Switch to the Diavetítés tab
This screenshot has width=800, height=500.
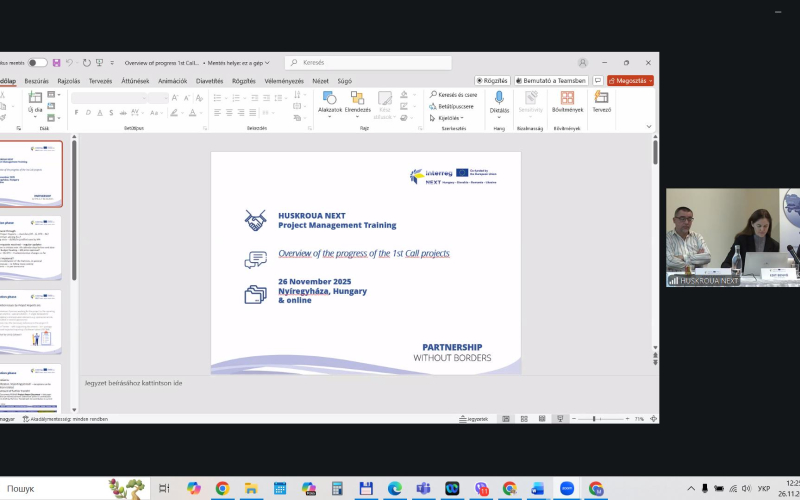(x=209, y=81)
